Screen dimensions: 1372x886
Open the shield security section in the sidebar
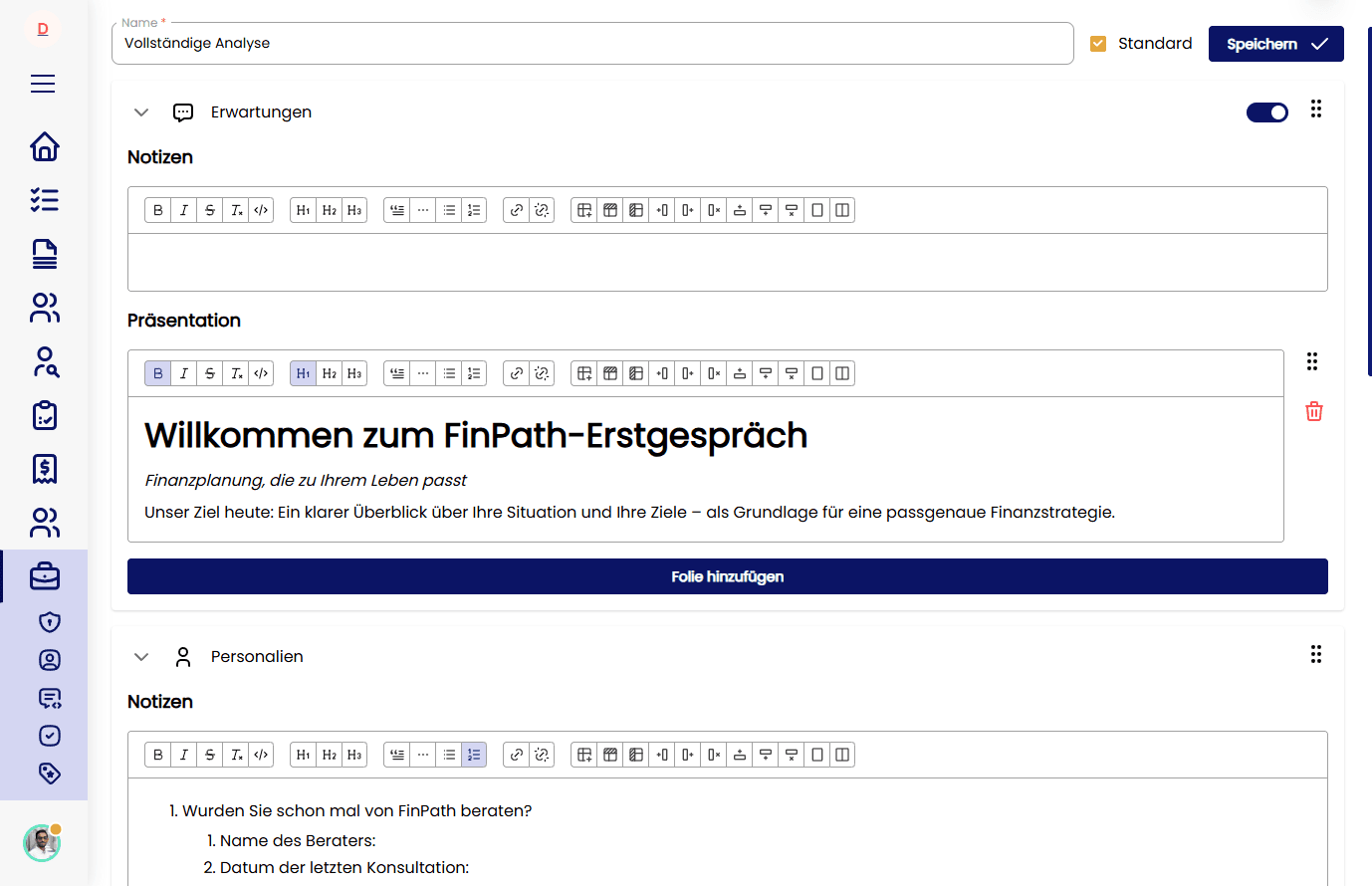44,621
